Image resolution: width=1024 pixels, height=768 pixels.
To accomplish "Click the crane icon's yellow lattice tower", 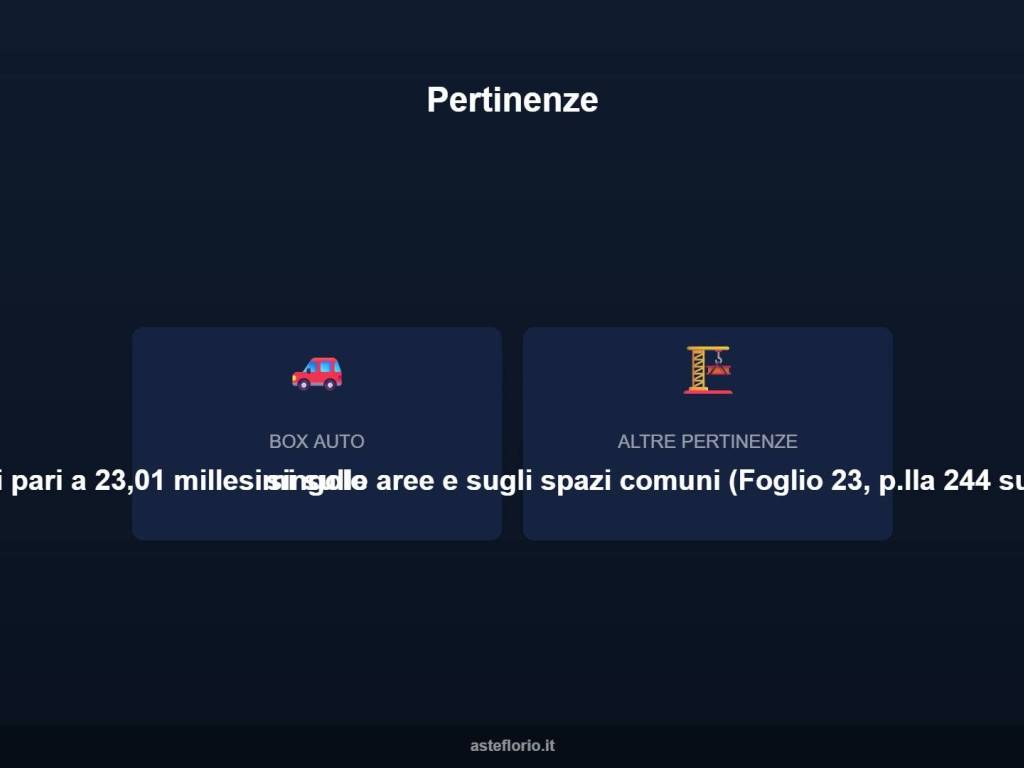I will 698,370.
